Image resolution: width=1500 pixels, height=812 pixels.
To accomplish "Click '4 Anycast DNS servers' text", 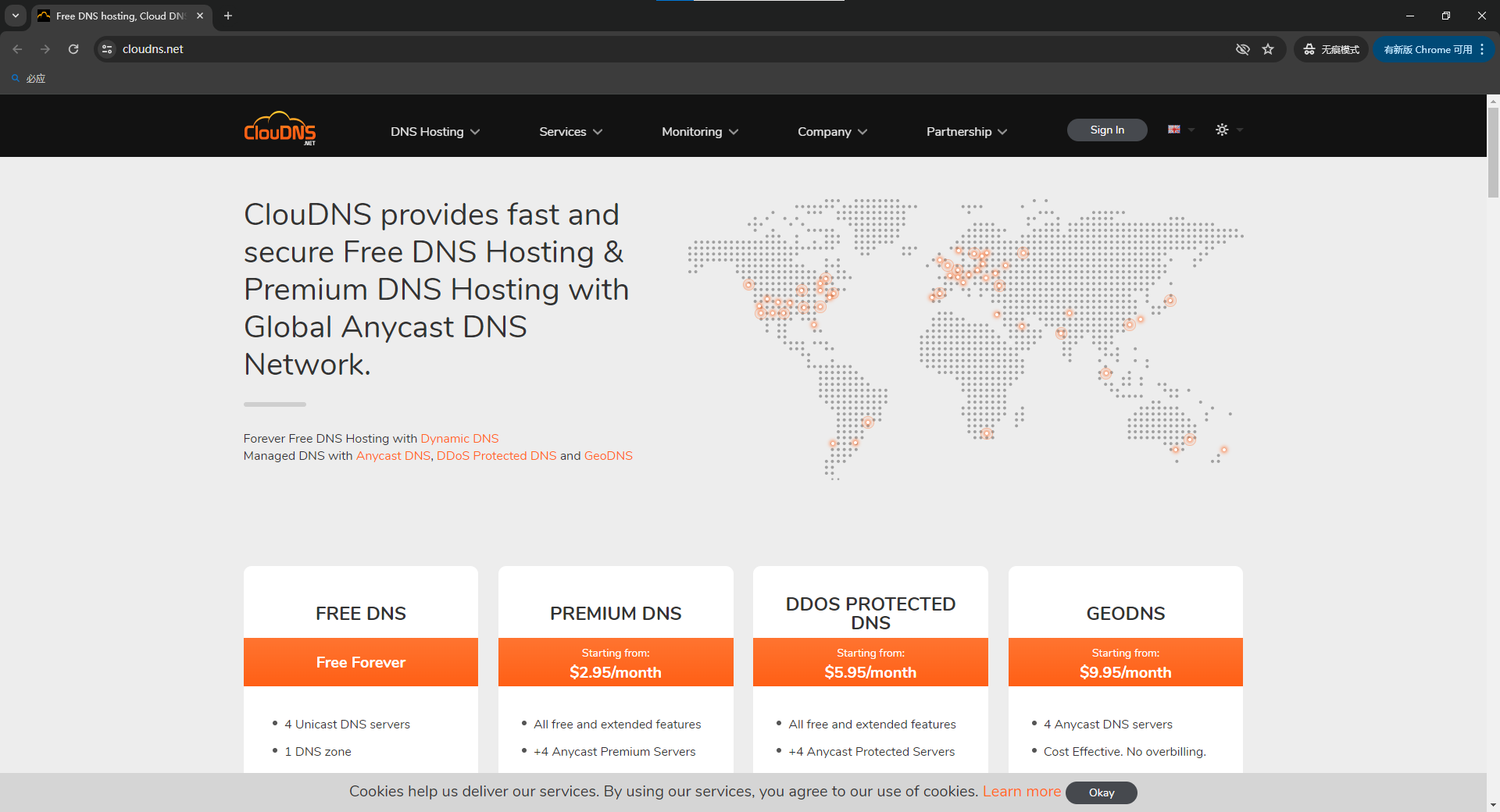I will 1108,725.
